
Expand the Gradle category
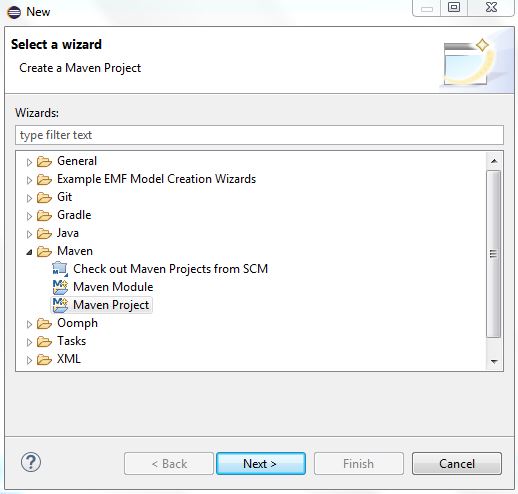pyautogui.click(x=29, y=216)
